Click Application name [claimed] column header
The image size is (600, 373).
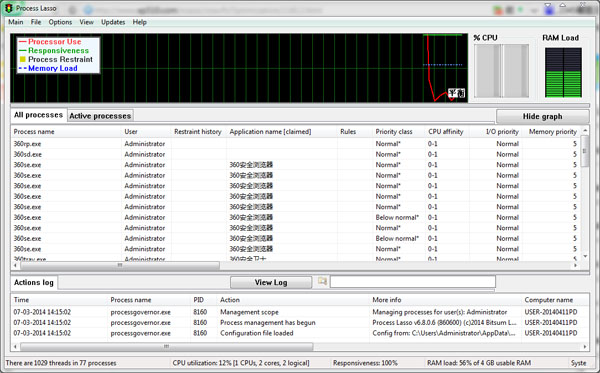point(282,132)
